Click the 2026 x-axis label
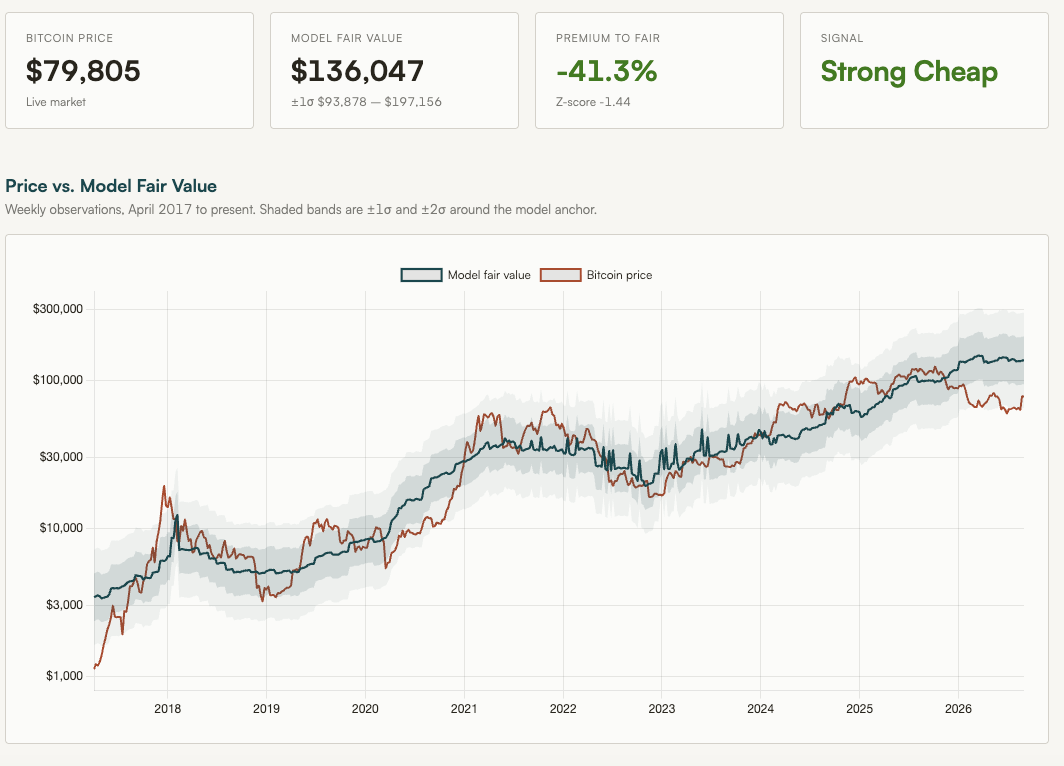 (958, 709)
